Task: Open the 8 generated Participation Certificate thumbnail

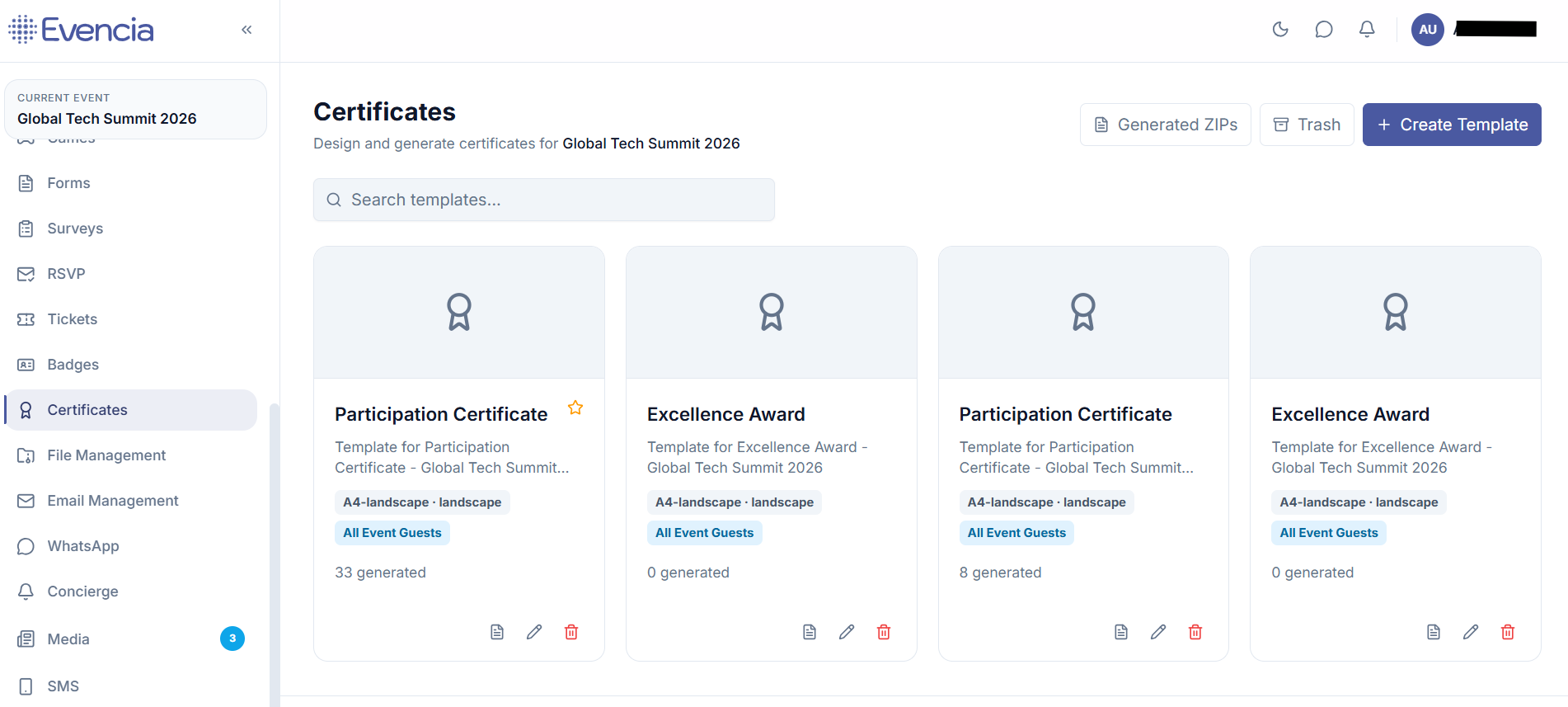Action: (x=1083, y=313)
